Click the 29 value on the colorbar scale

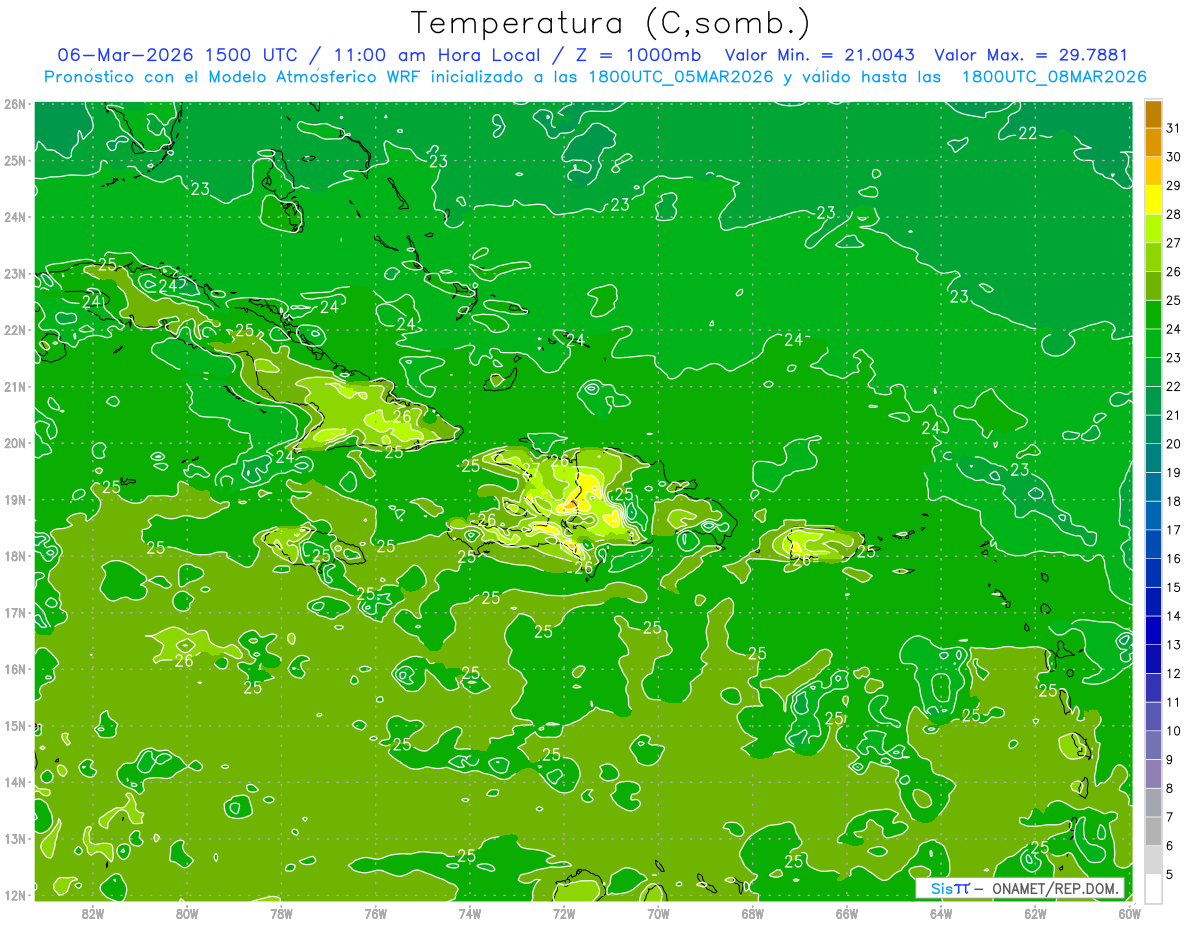[1174, 185]
